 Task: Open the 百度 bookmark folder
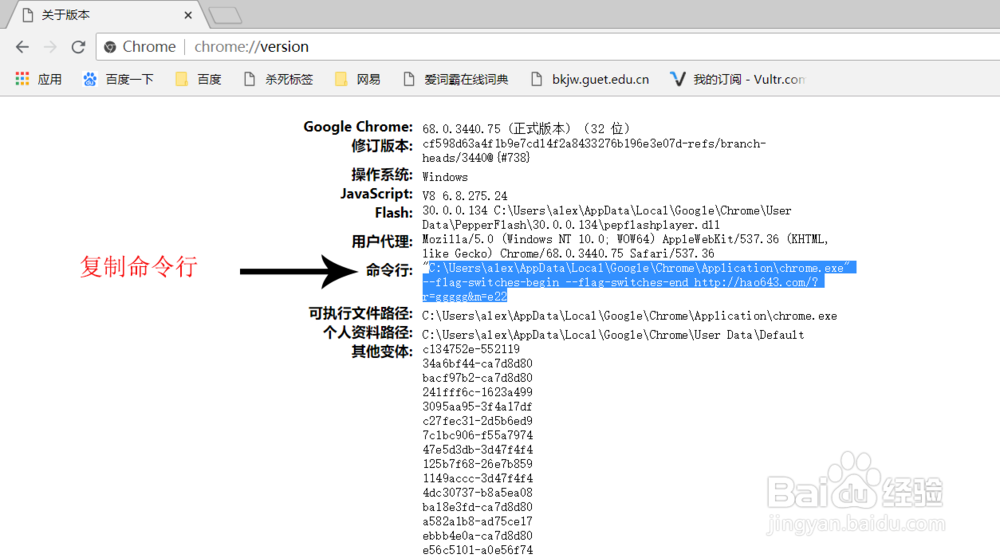(x=198, y=79)
